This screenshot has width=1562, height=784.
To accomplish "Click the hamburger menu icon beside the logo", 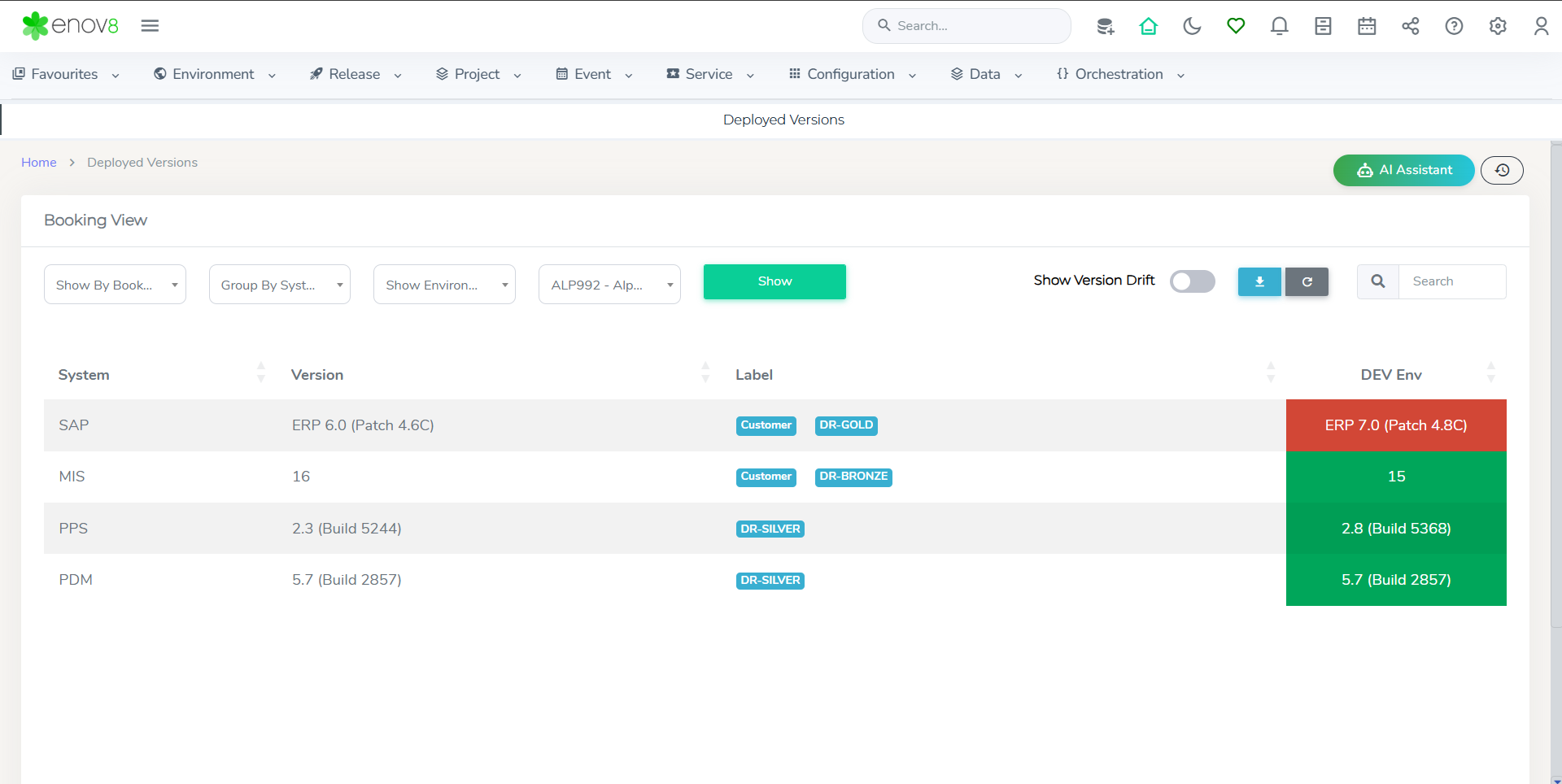I will tap(150, 26).
